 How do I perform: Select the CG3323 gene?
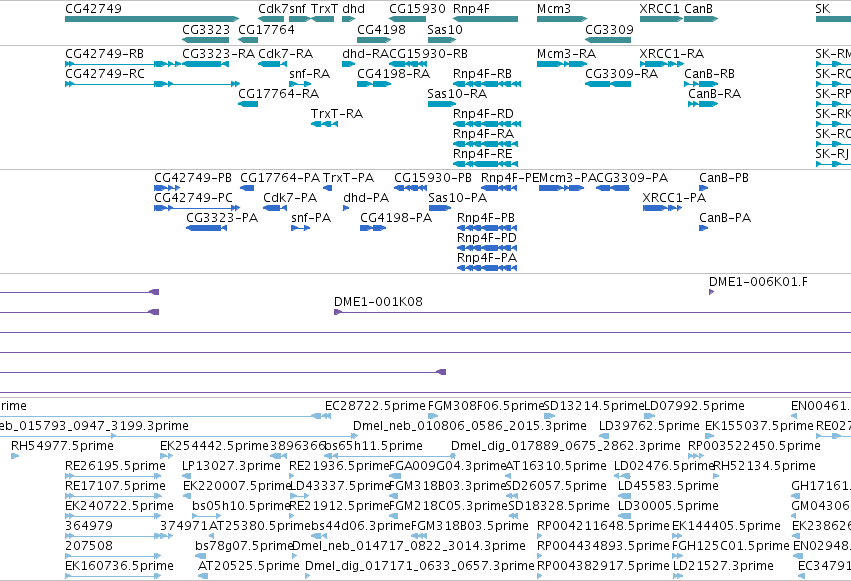(x=205, y=40)
